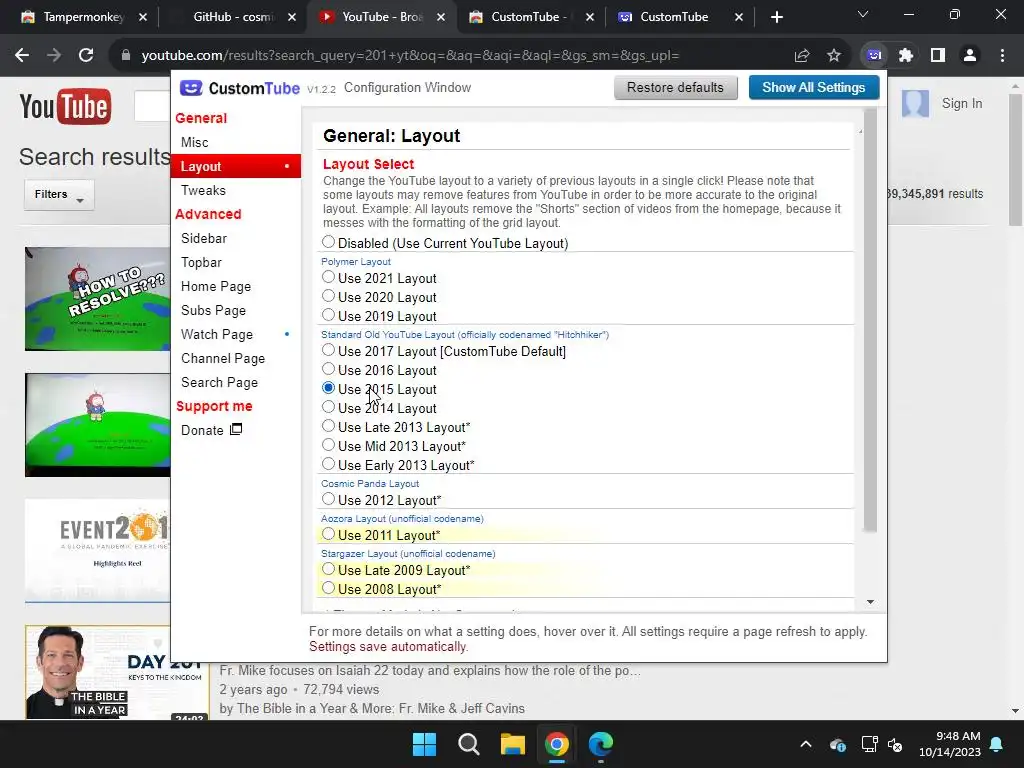
Task: Choose Use 2012 Layout (Cosmic Panda)
Action: tap(328, 499)
